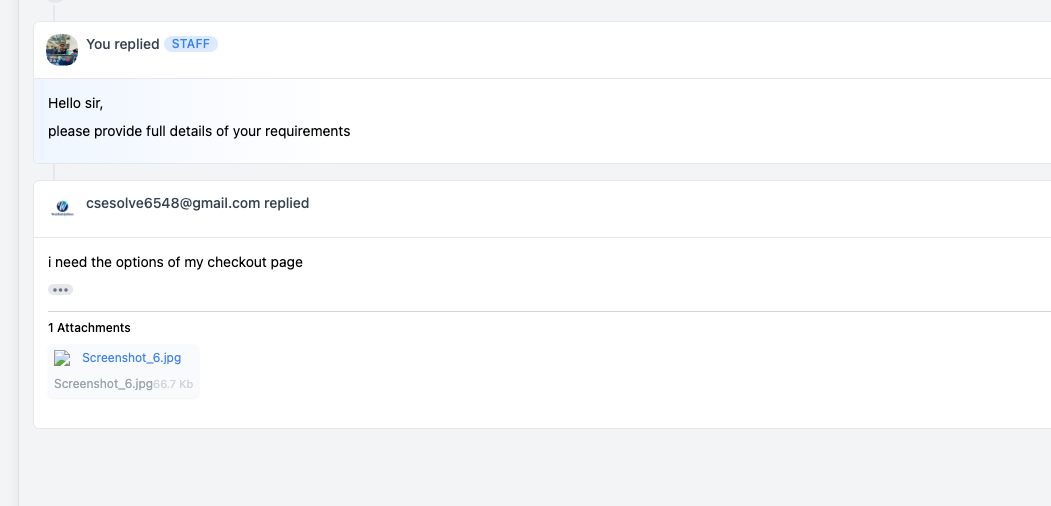This screenshot has width=1051, height=506.
Task: Open the blue Screenshot_6.jpg link
Action: point(131,358)
